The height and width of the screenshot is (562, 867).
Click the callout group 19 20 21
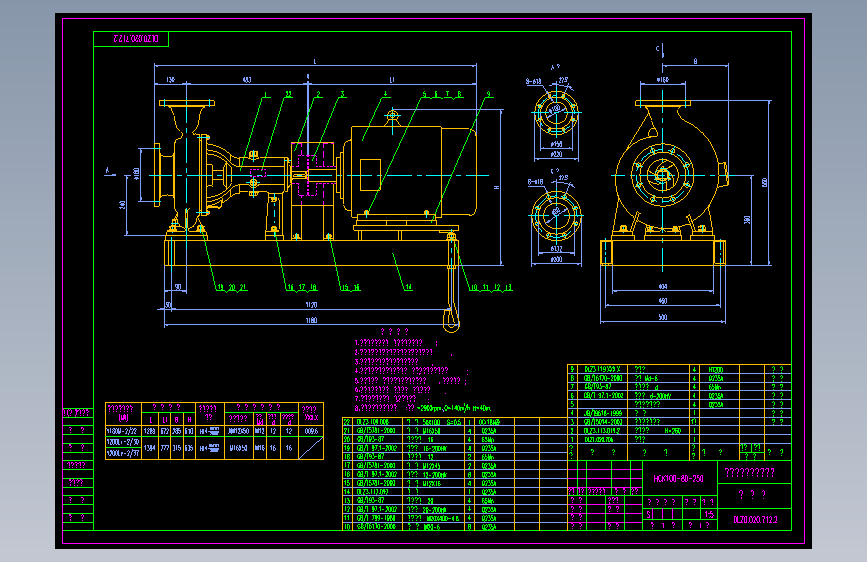pyautogui.click(x=232, y=288)
